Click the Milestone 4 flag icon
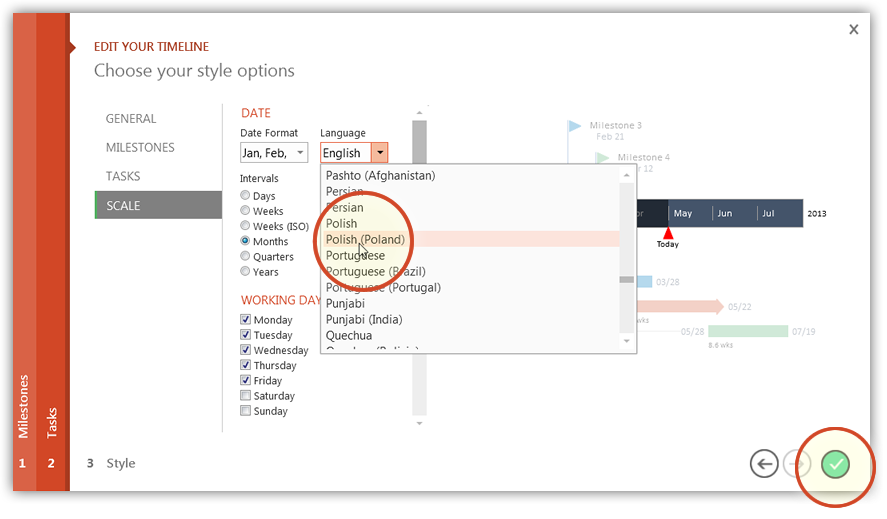 point(602,157)
